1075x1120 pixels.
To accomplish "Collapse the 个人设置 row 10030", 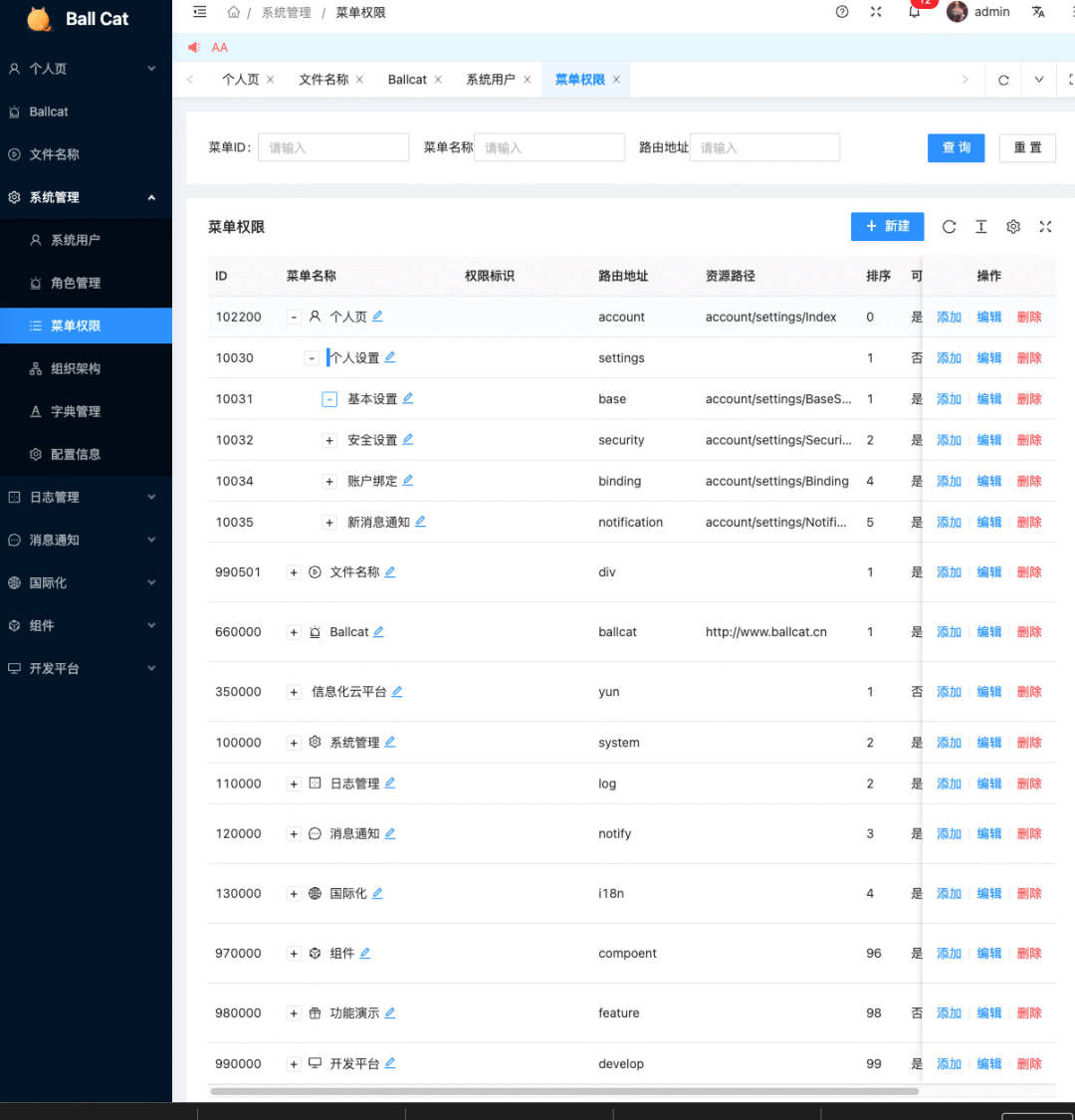I will (312, 357).
